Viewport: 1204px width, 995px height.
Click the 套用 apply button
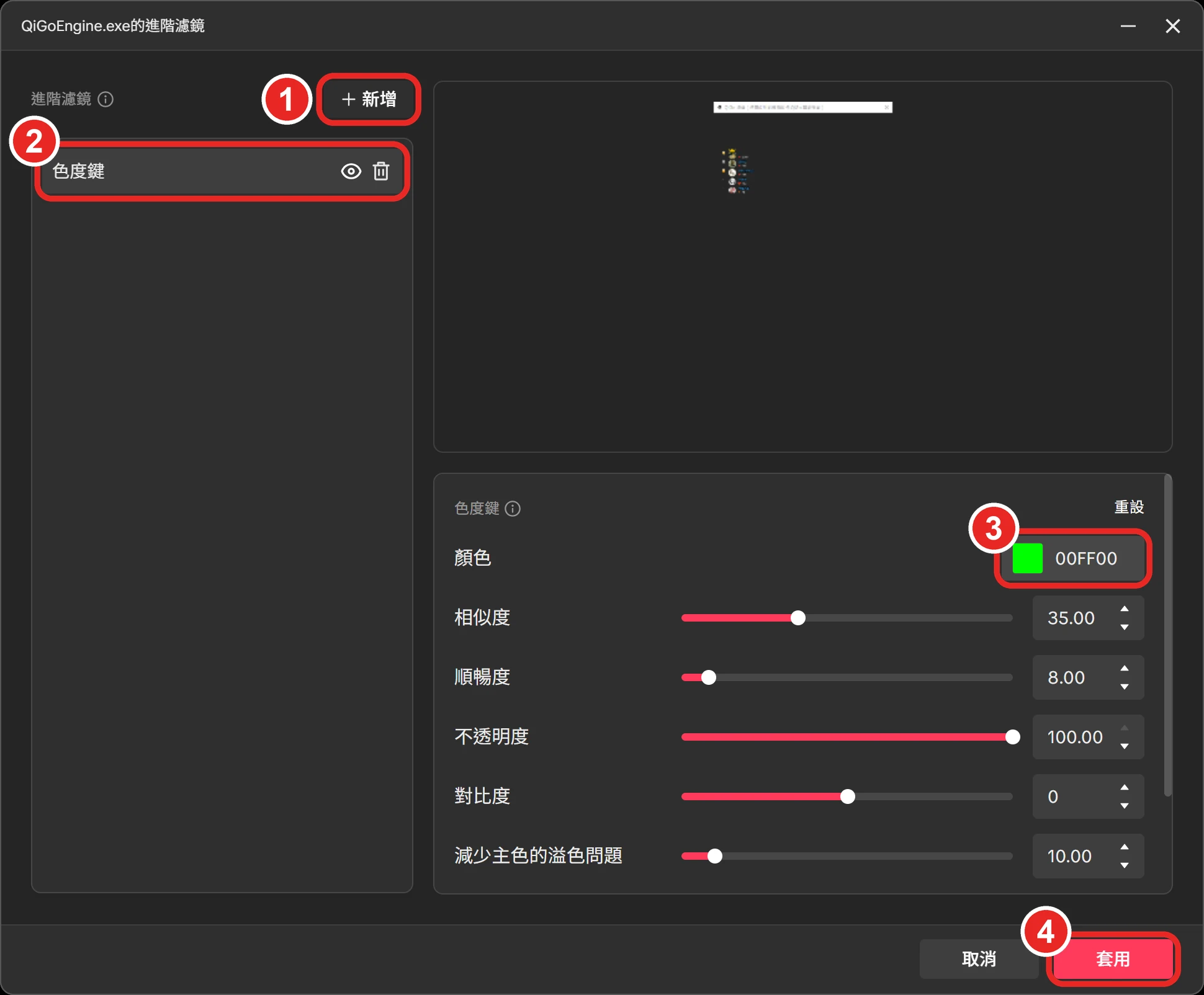point(1113,959)
